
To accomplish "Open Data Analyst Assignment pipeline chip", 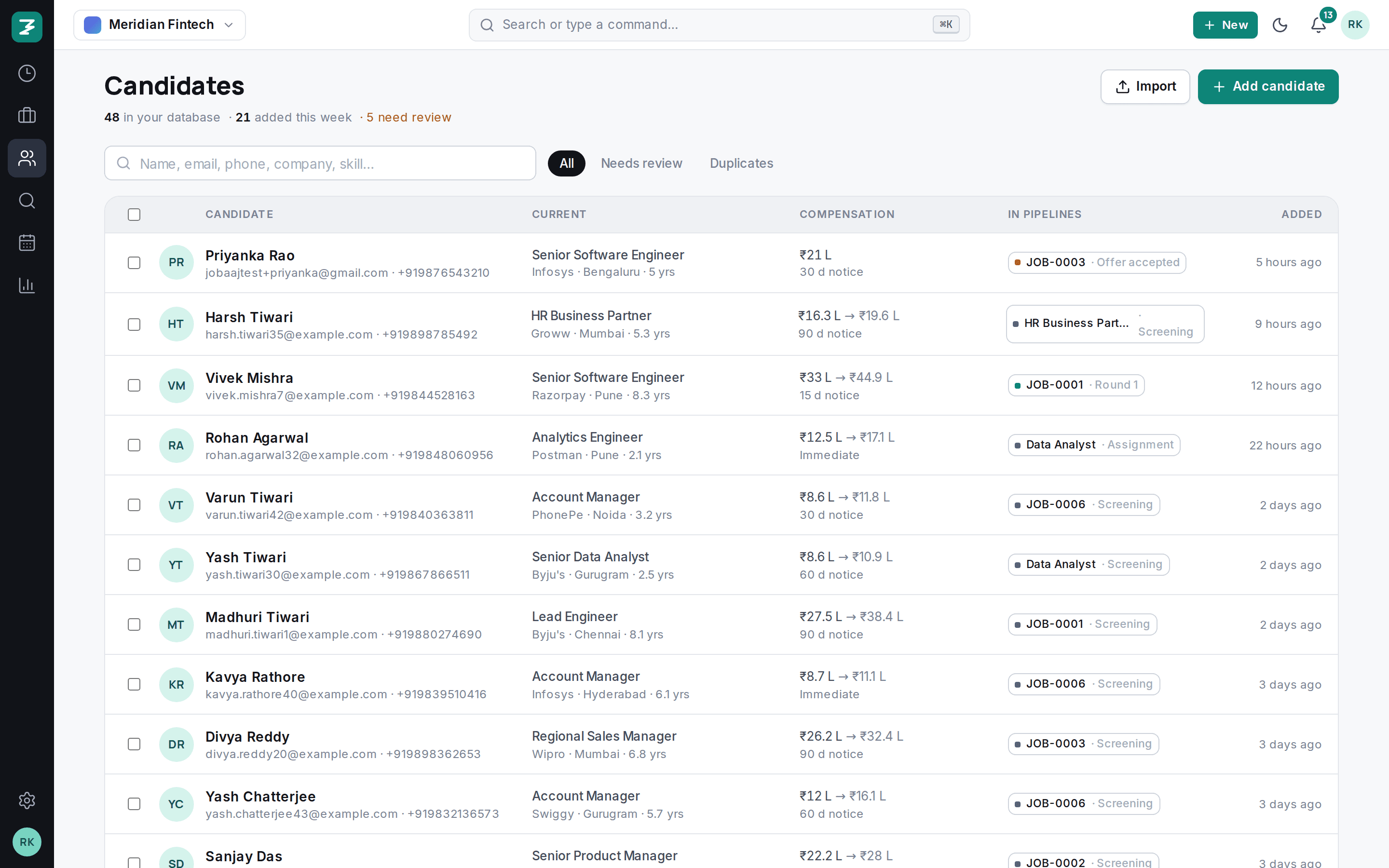I will [x=1094, y=445].
